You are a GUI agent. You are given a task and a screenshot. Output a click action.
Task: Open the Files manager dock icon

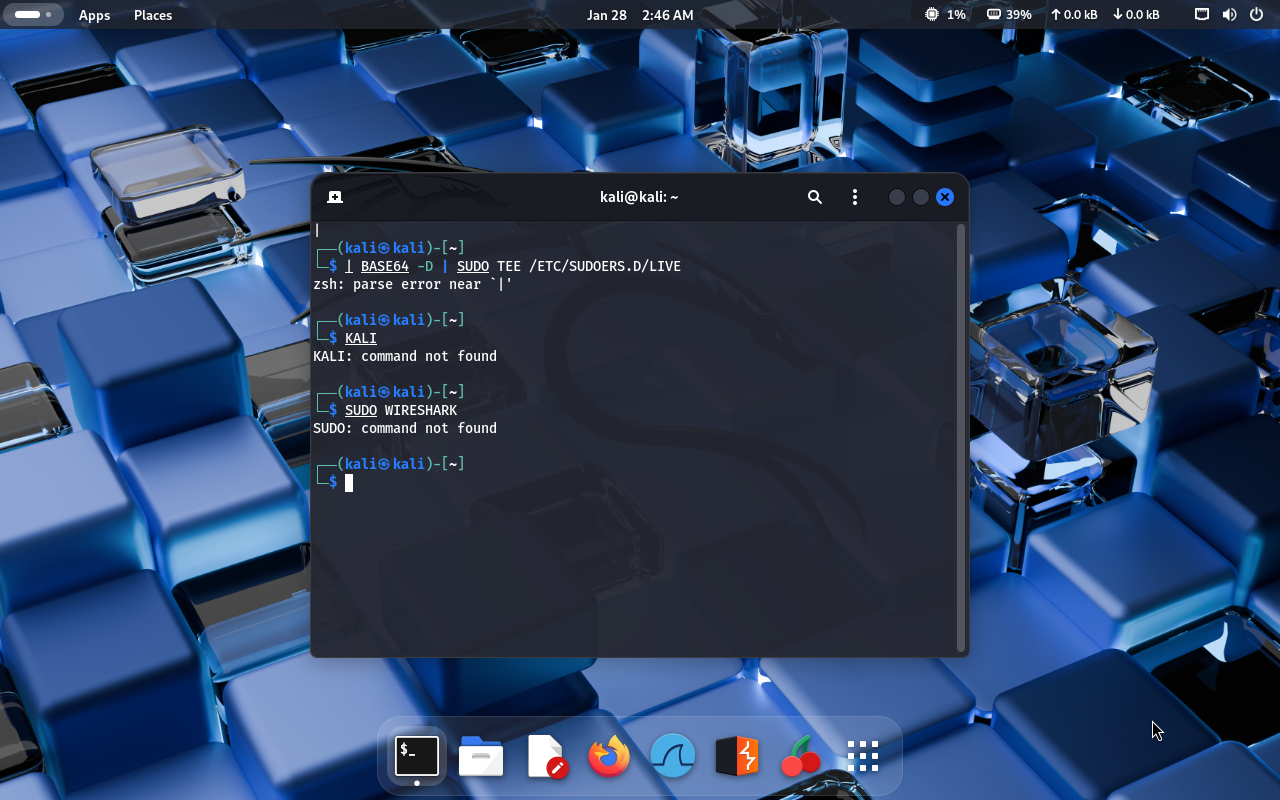tap(481, 757)
